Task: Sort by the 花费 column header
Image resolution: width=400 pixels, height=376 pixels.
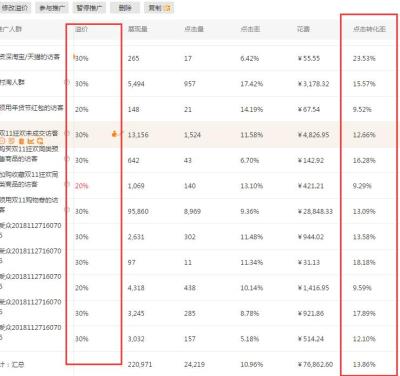Action: pos(303,29)
